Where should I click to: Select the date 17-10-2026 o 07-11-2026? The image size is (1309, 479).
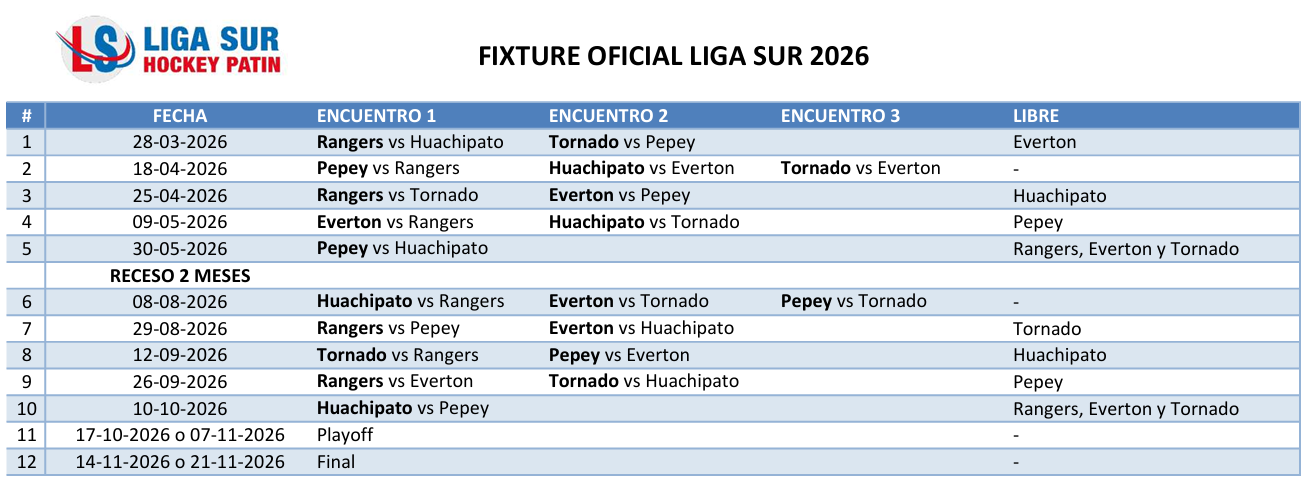tap(180, 435)
